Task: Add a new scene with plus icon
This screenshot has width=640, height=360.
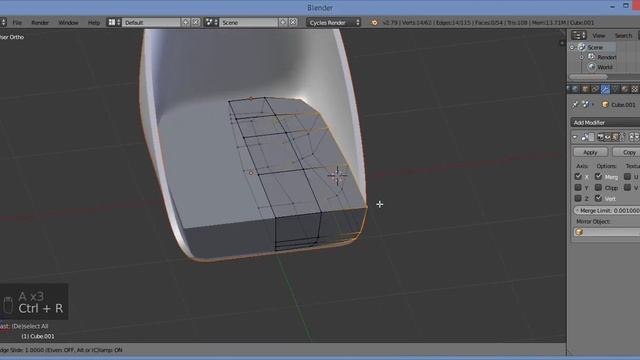Action: (283, 22)
